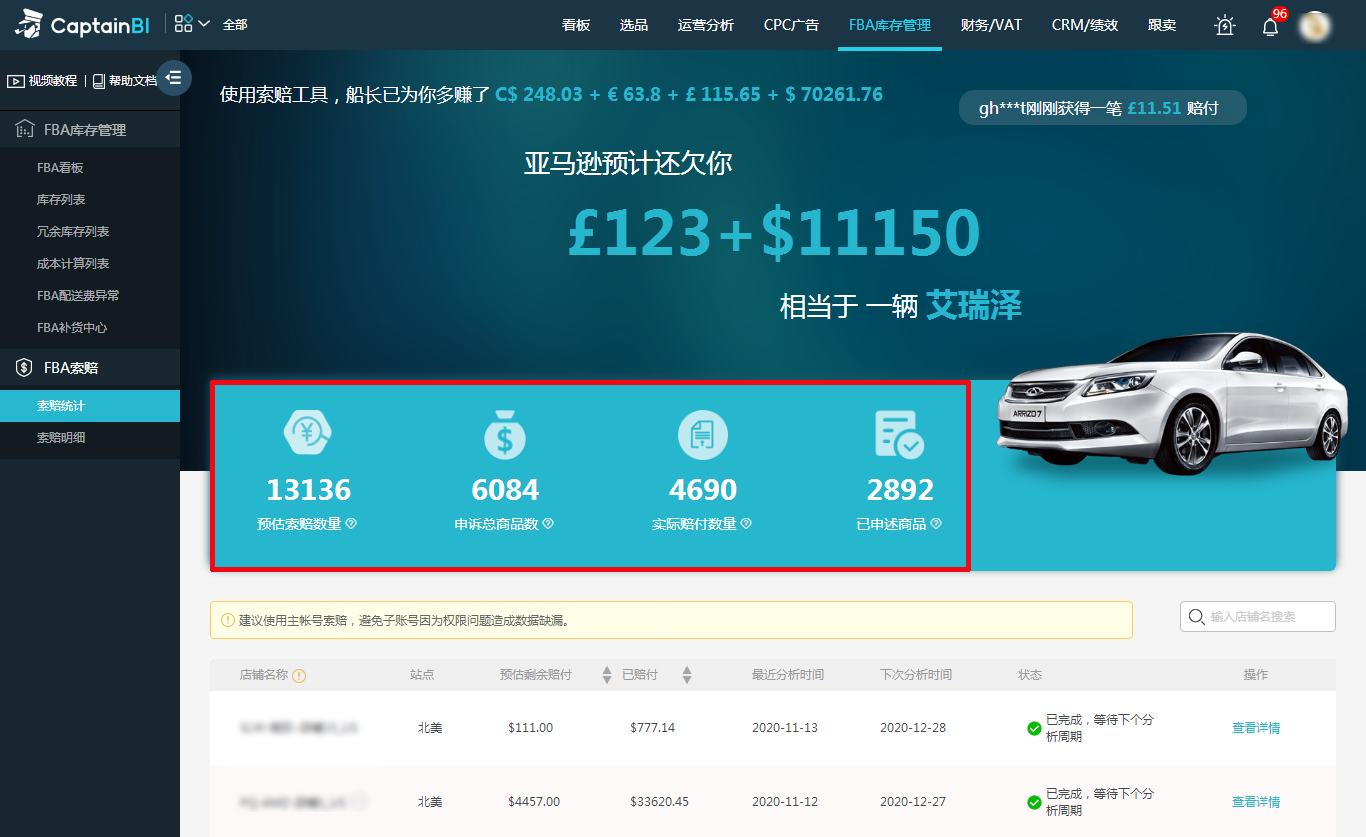The image size is (1366, 837).
Task: Click help icon beside 实际赔付数量
Action: (x=746, y=523)
